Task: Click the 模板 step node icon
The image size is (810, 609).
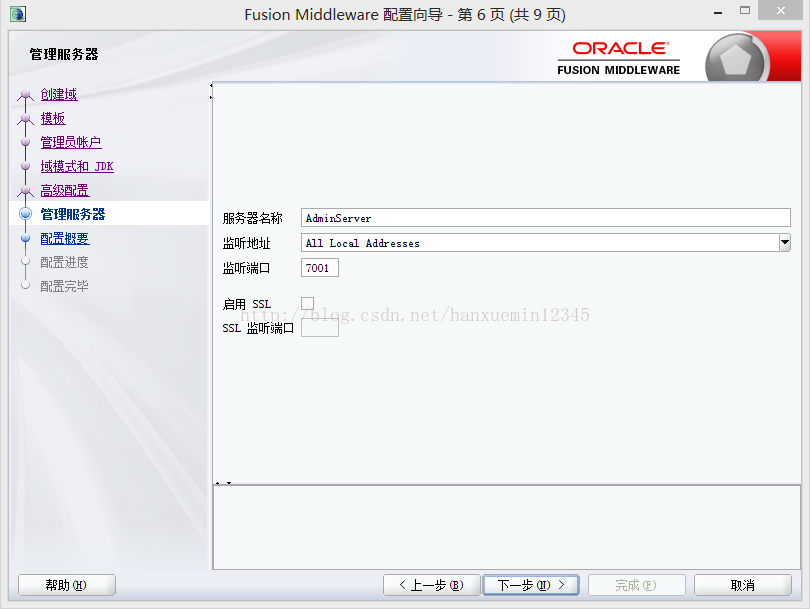Action: 25,119
